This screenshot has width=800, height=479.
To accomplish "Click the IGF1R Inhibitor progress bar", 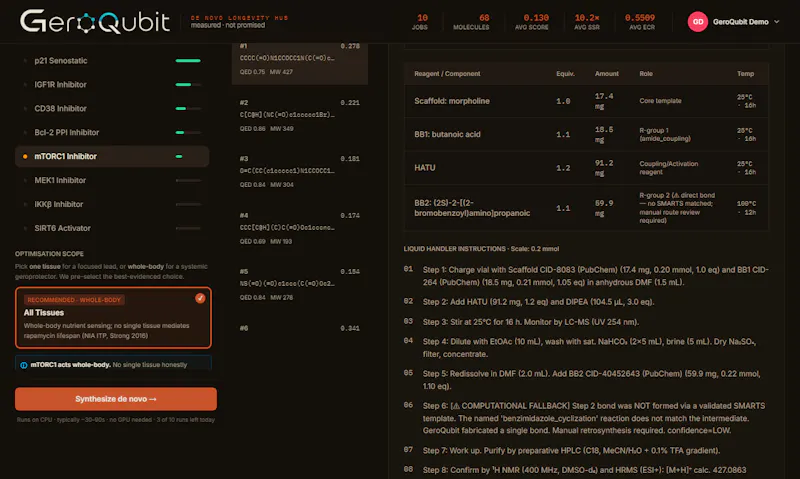I will (x=188, y=85).
